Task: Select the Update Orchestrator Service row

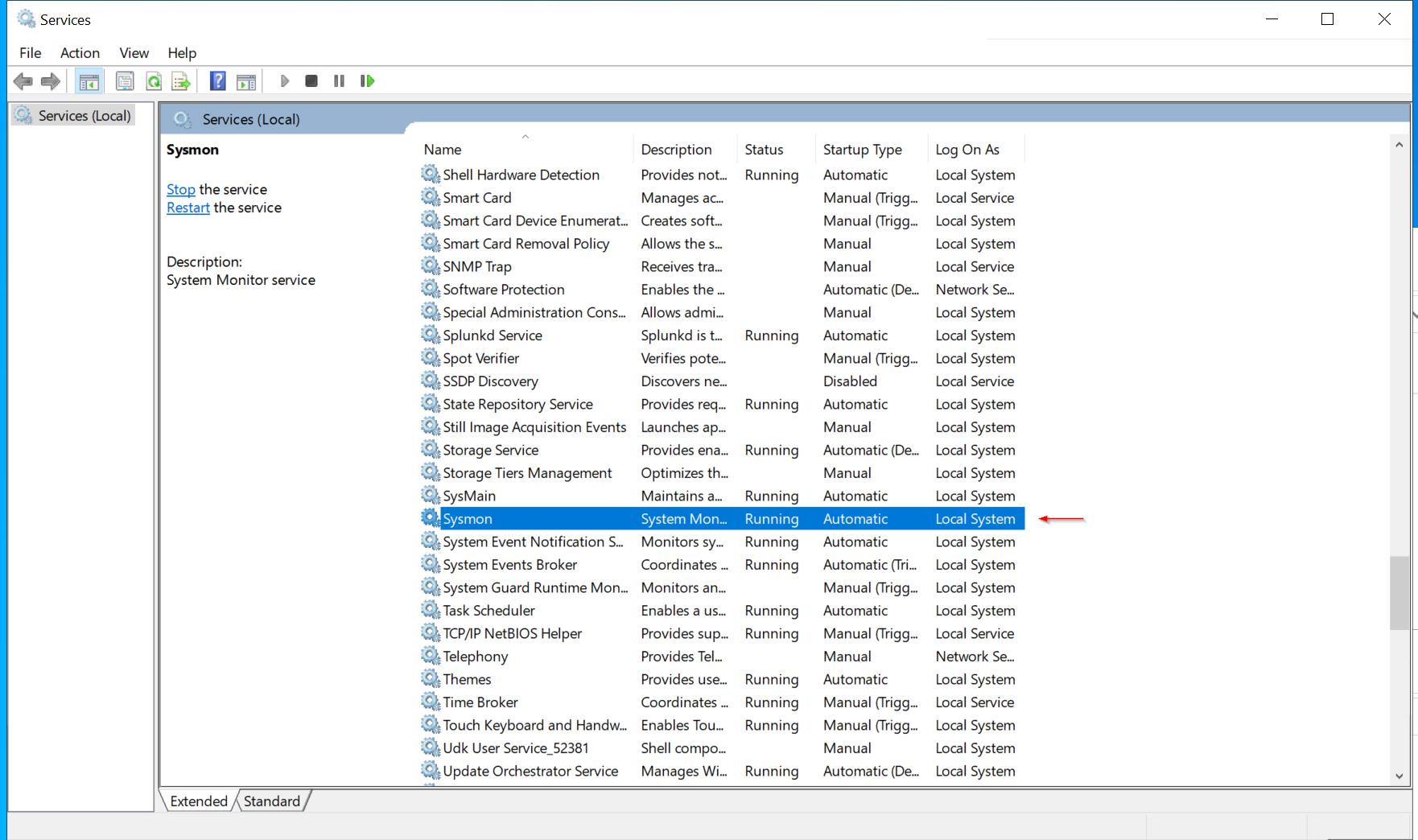Action: 722,771
